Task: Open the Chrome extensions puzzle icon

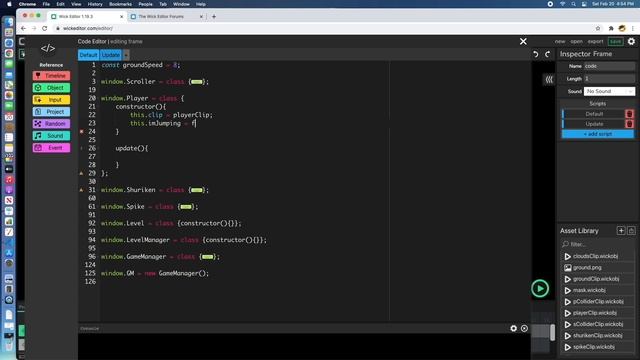Action: (x=611, y=28)
